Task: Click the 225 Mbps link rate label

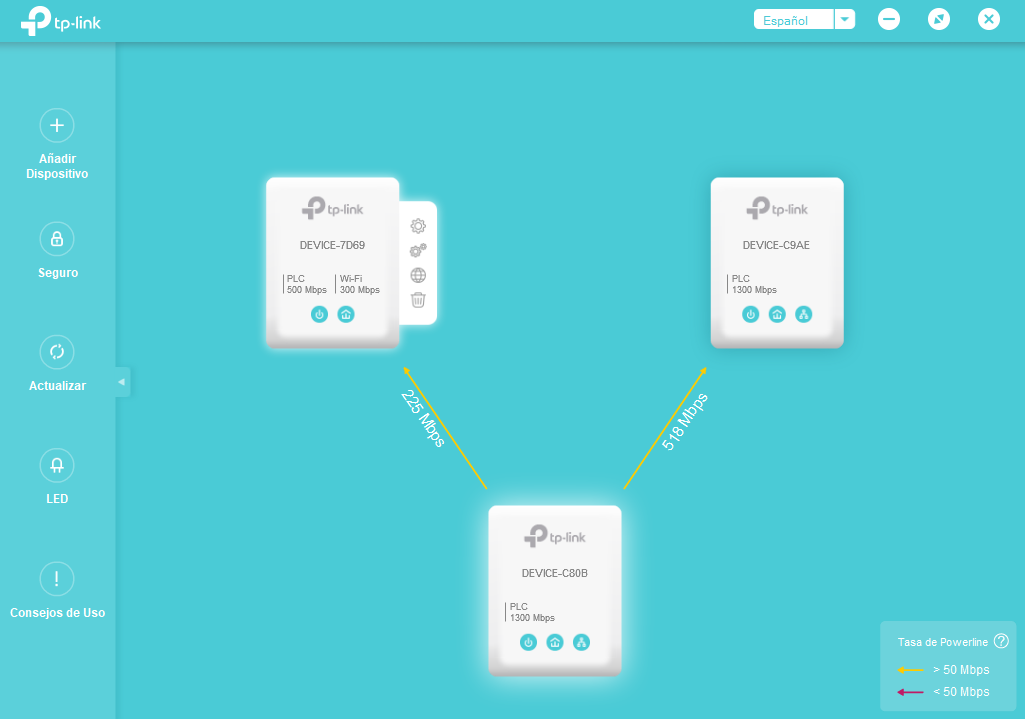Action: coord(423,418)
